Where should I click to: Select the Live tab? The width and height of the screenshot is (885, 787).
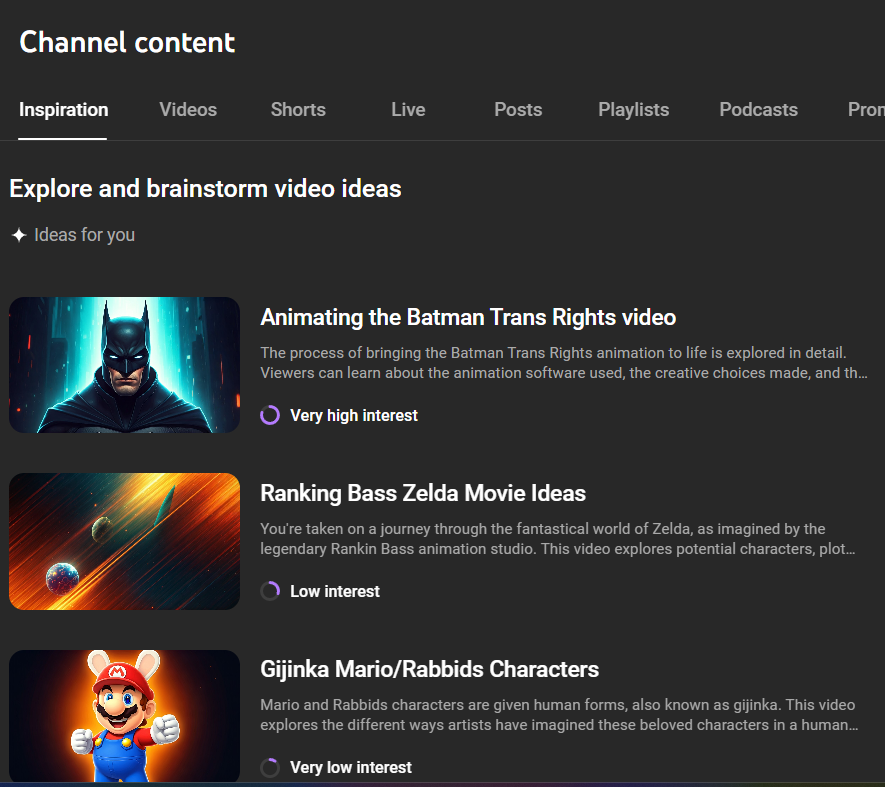(408, 110)
